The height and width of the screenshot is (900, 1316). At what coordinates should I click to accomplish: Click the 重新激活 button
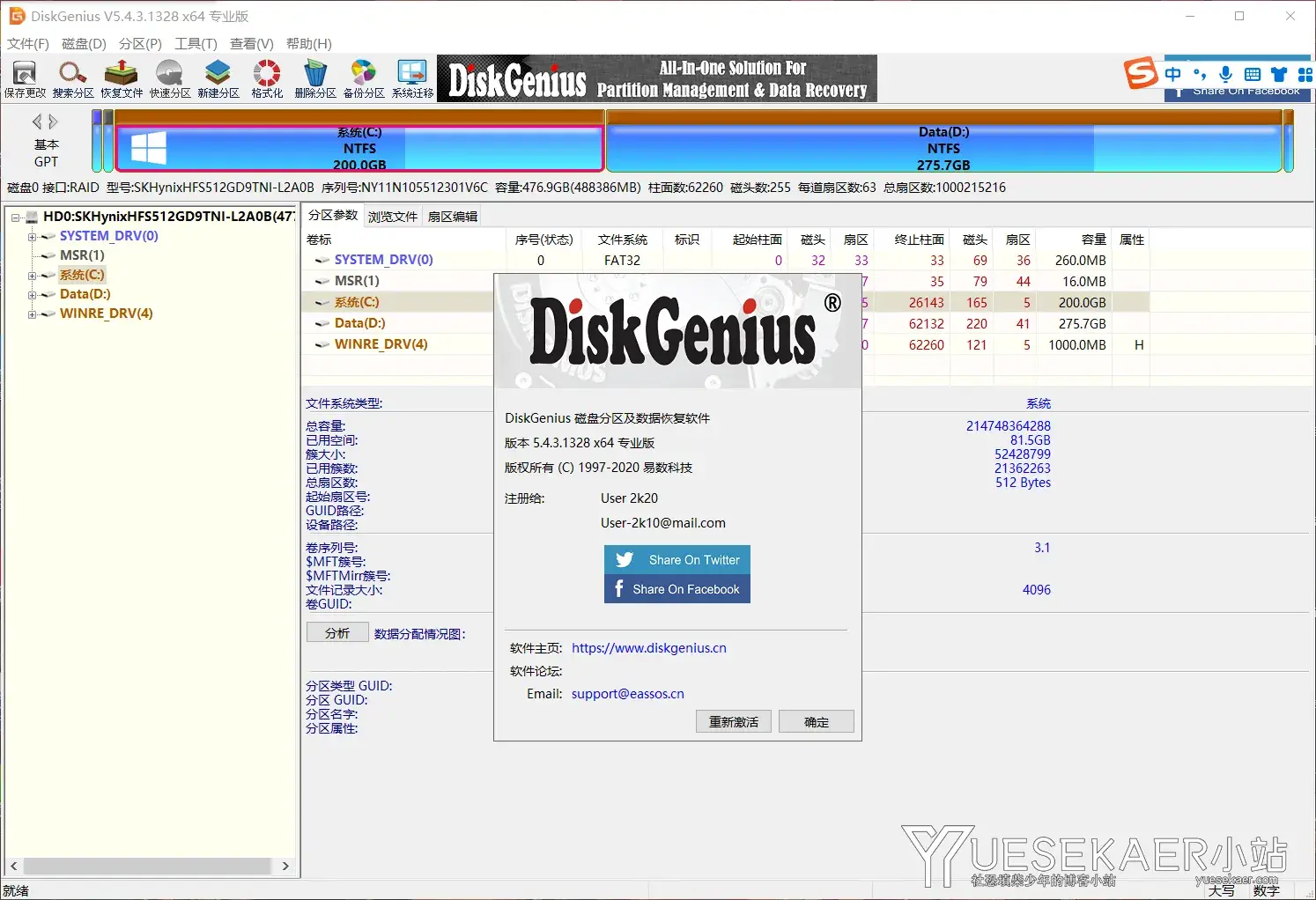[x=734, y=722]
